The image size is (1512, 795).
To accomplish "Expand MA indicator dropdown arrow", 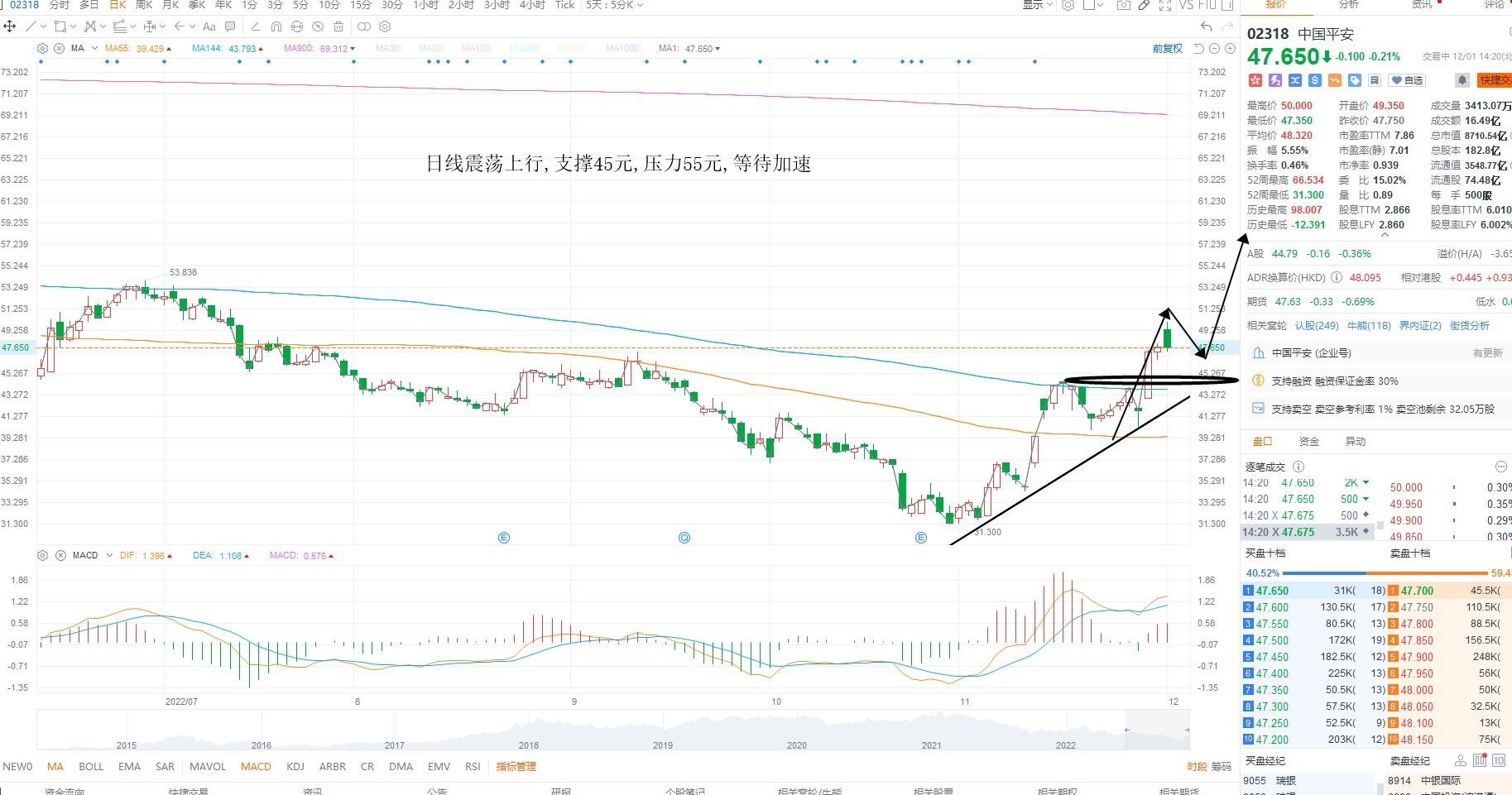I will (94, 49).
